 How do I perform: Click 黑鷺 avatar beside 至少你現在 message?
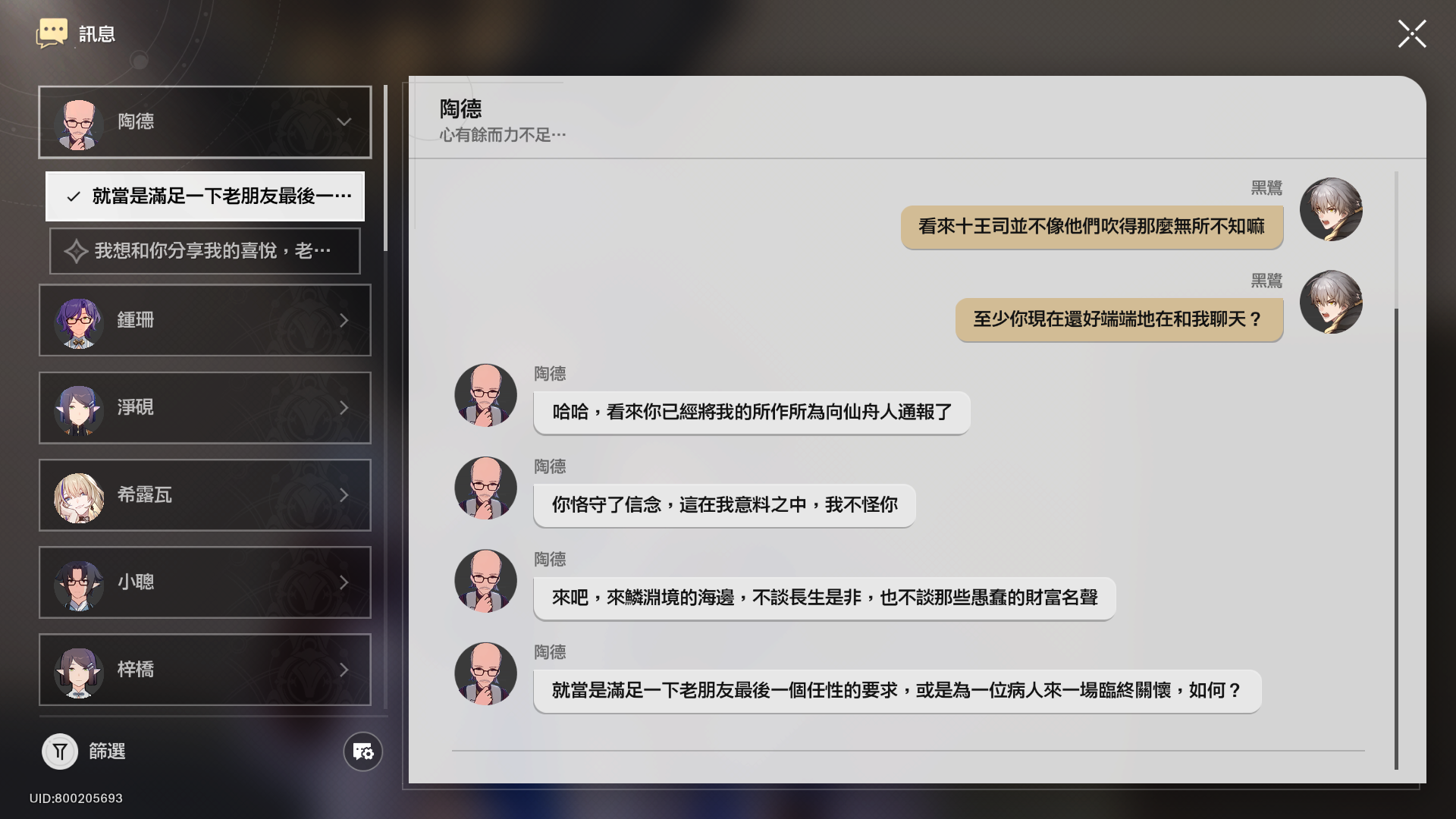point(1331,302)
